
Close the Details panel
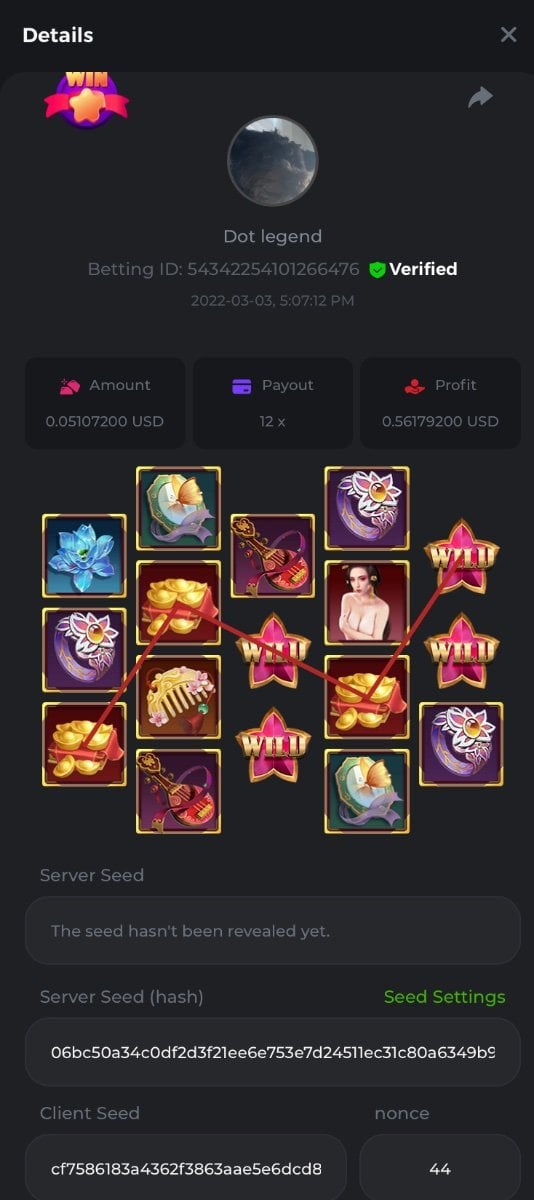click(508, 35)
